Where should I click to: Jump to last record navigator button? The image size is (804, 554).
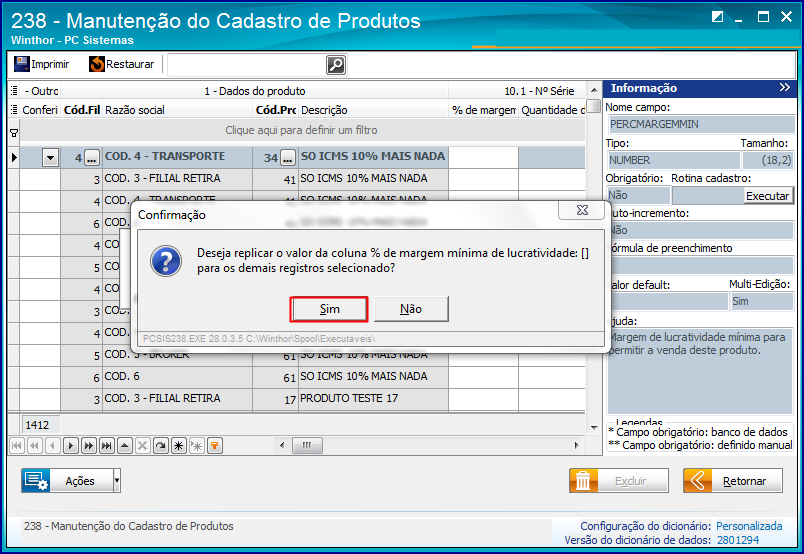[107, 446]
